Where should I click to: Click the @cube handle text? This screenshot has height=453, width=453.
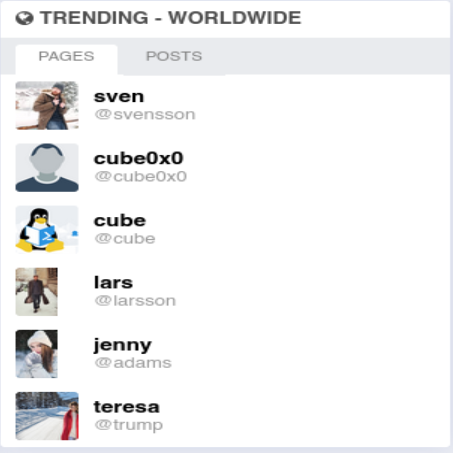coord(125,239)
